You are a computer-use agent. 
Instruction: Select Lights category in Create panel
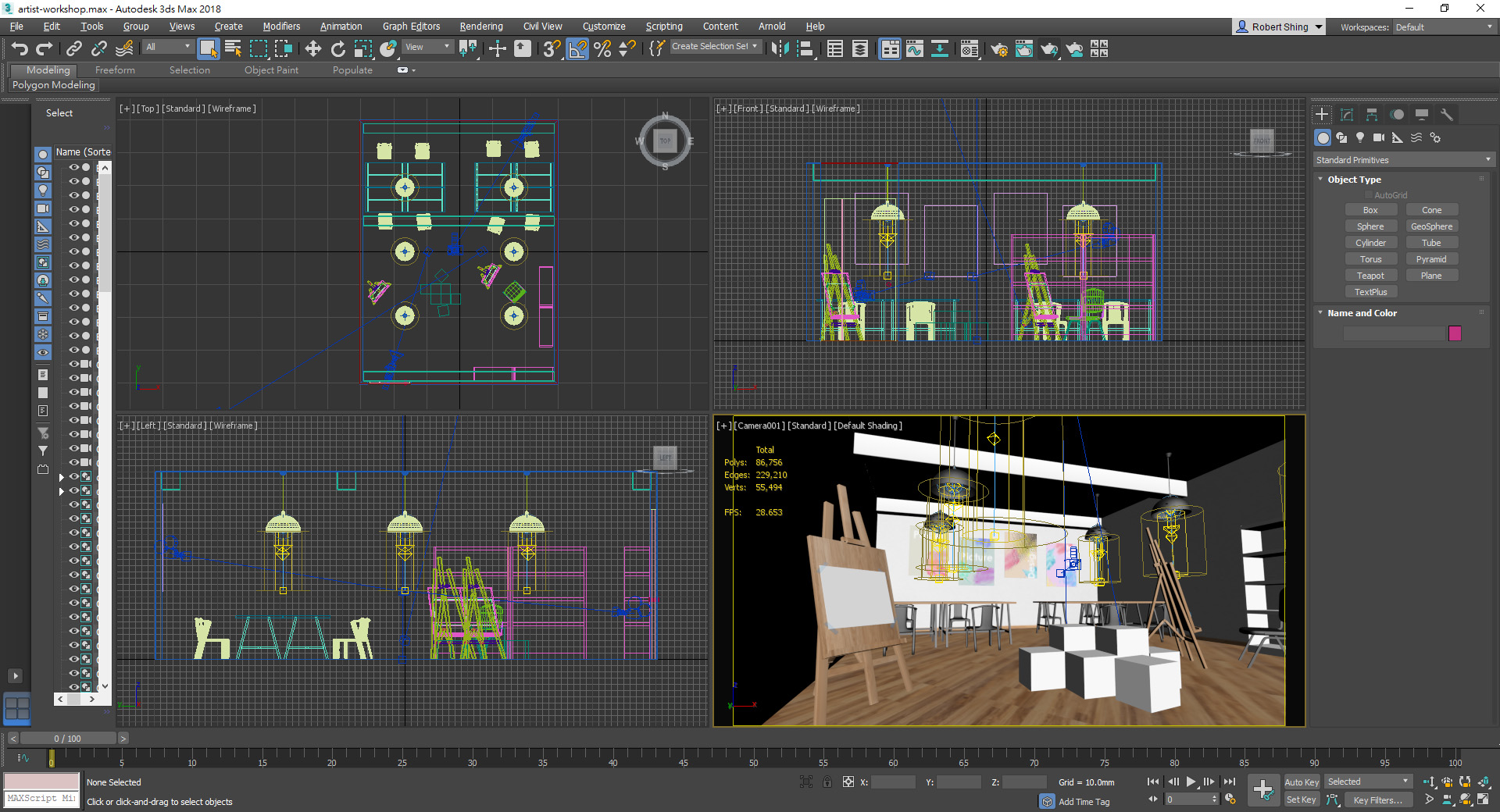(1360, 137)
